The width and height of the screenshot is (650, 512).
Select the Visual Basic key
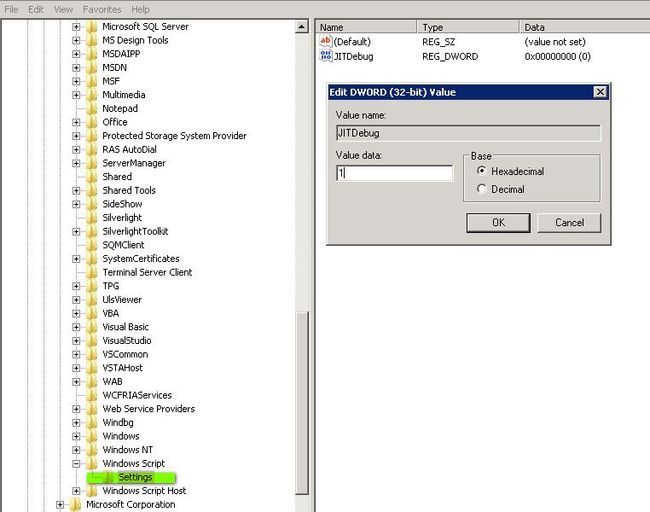tap(126, 327)
